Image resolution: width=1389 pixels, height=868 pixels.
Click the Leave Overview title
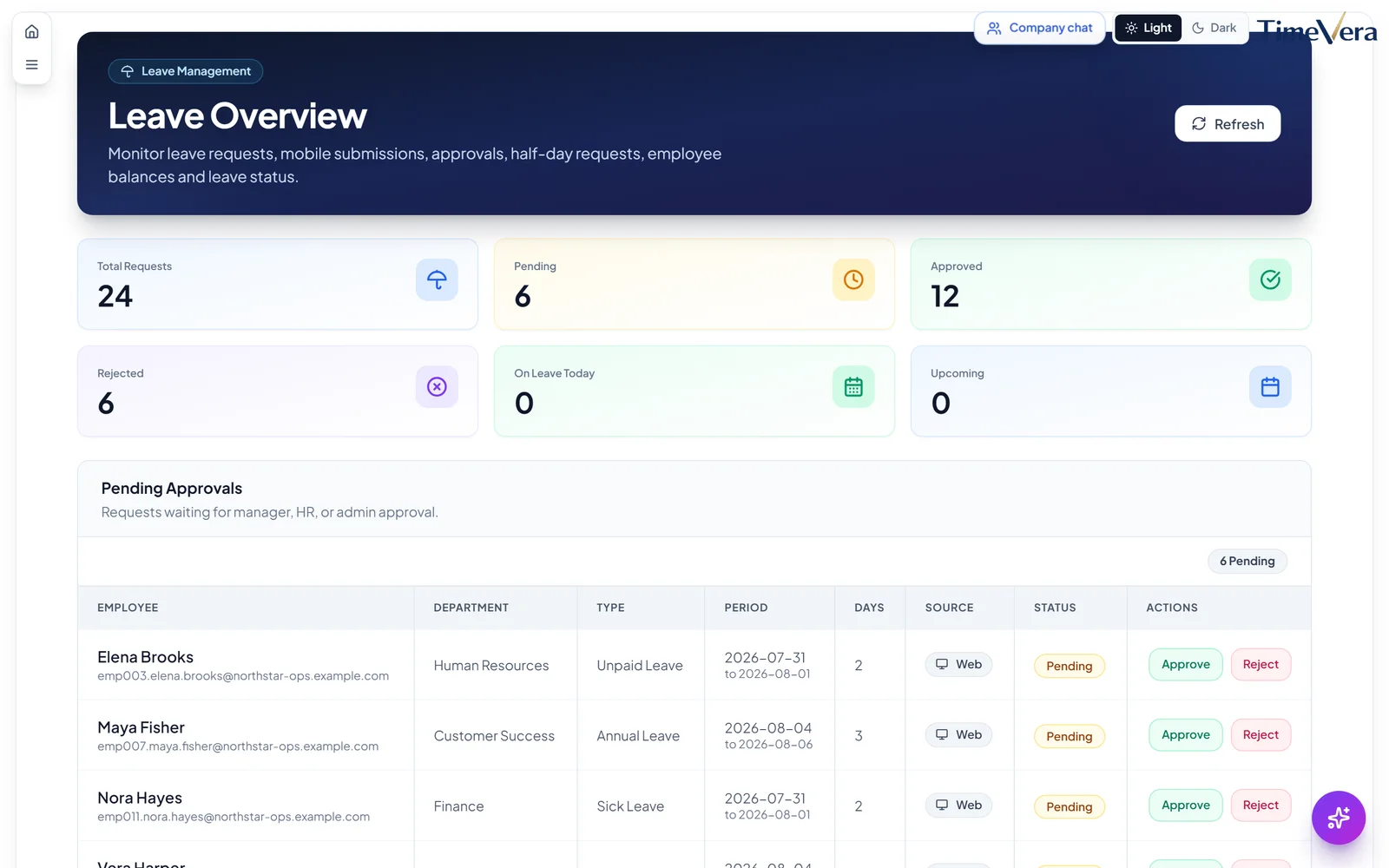point(238,115)
